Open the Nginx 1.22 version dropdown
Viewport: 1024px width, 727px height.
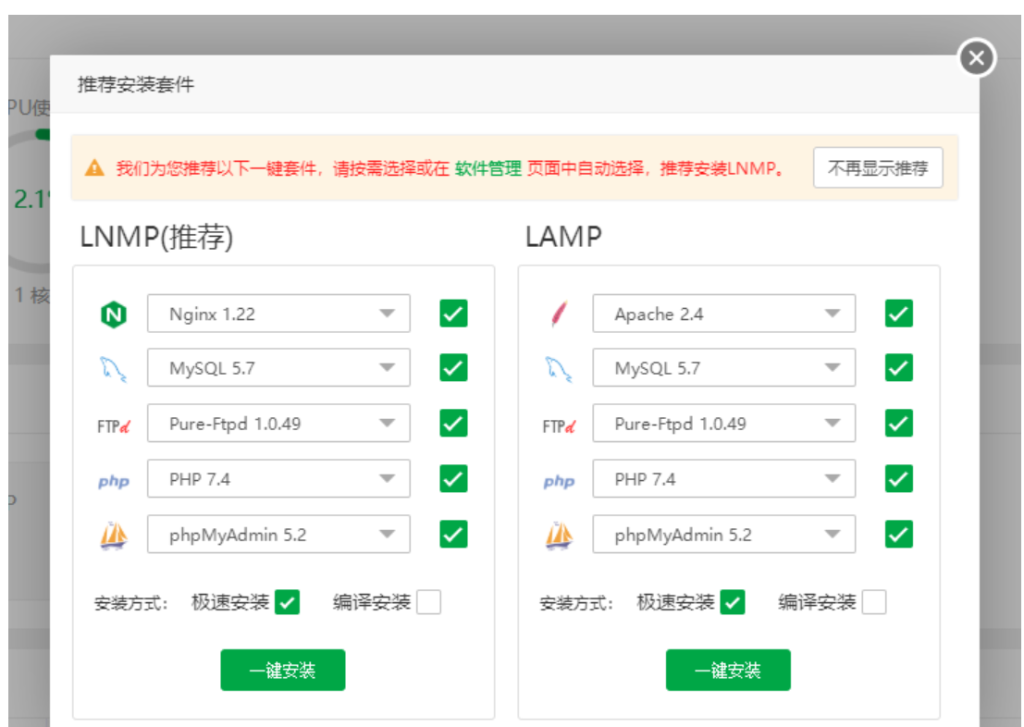click(x=279, y=314)
